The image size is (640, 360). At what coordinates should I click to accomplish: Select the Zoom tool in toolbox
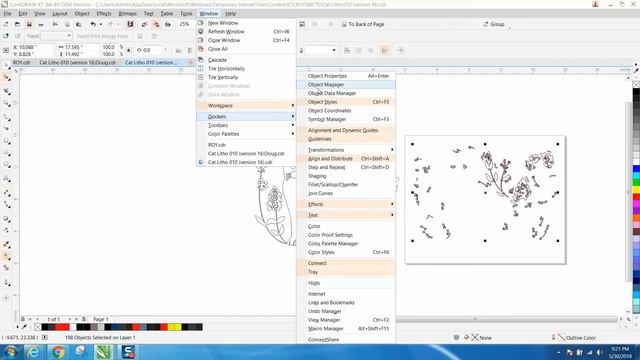7,103
